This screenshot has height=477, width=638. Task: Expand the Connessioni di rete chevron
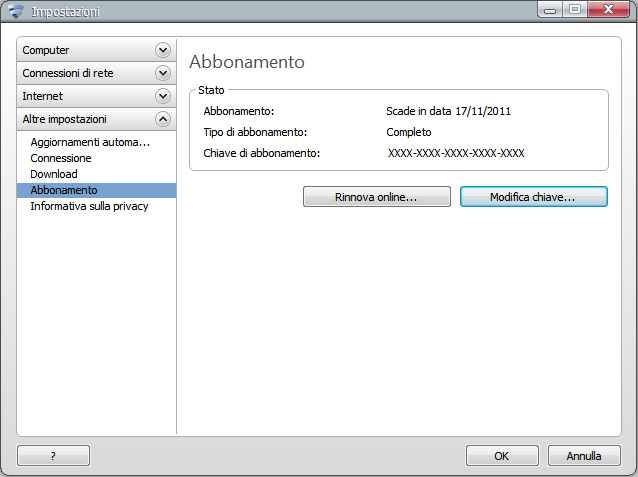pos(163,73)
